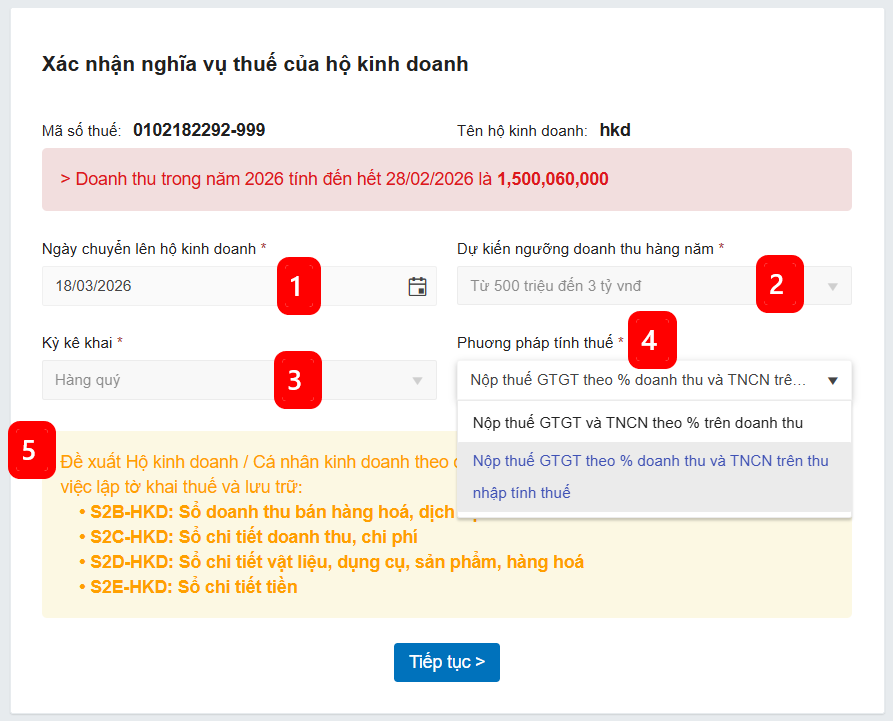The width and height of the screenshot is (893, 721).
Task: Click the revenue amount 1,500,060,000
Action: 552,180
